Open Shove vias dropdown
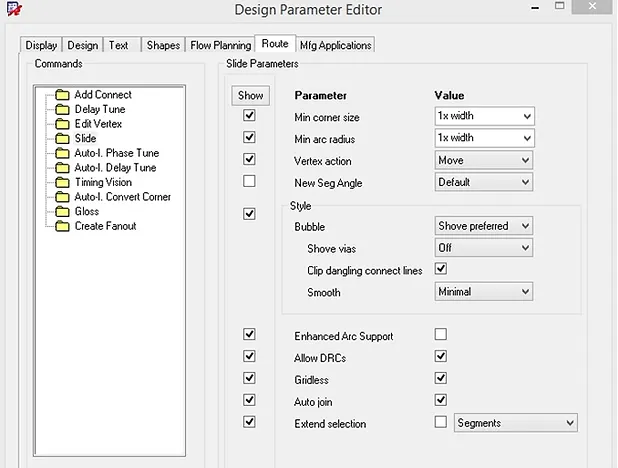 coord(484,248)
